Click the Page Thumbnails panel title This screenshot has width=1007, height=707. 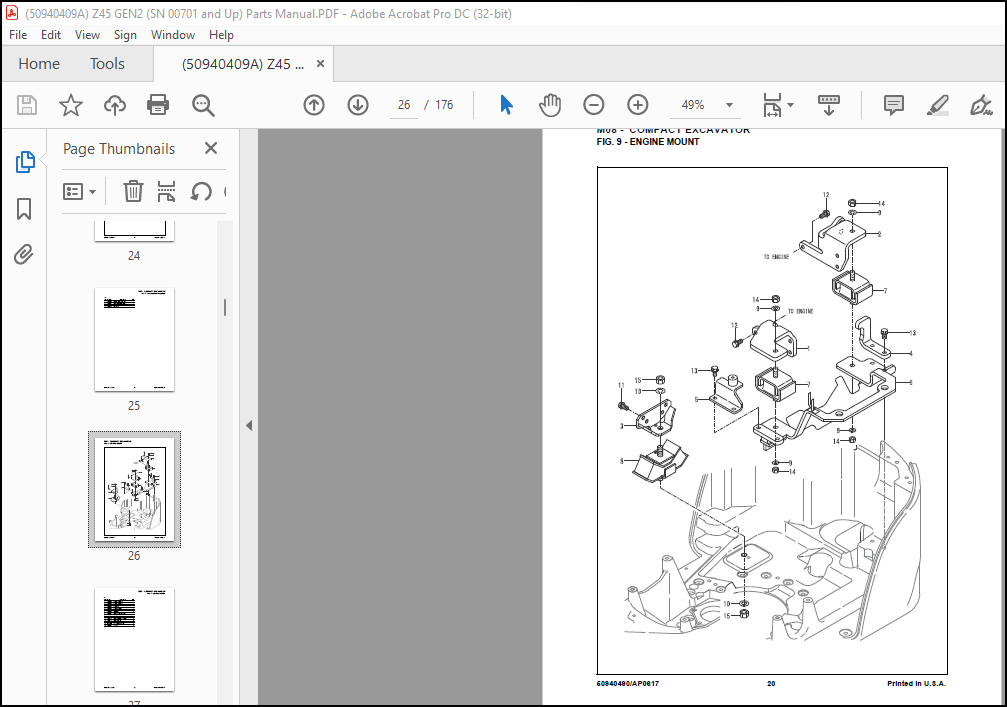tap(119, 148)
